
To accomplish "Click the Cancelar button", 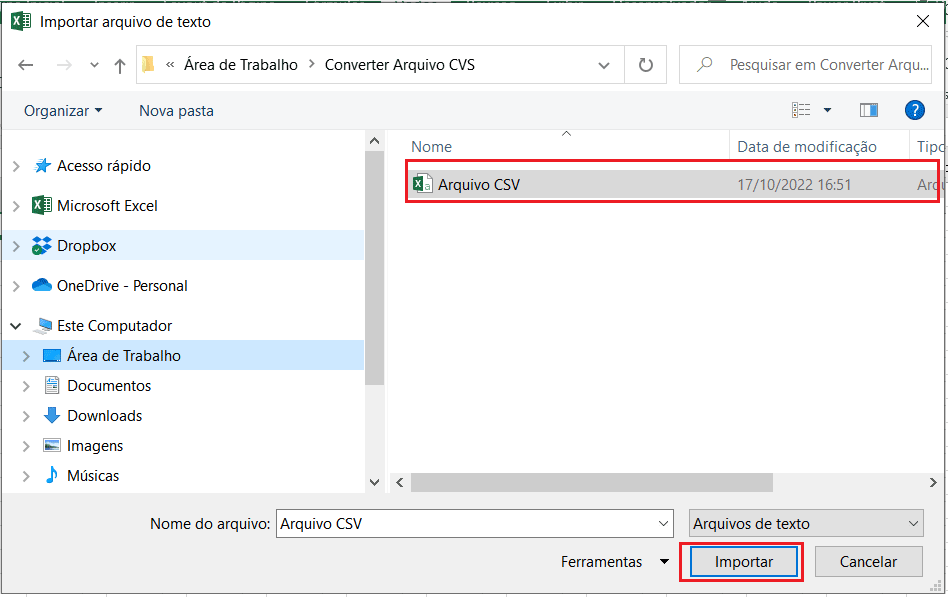I will point(868,562).
